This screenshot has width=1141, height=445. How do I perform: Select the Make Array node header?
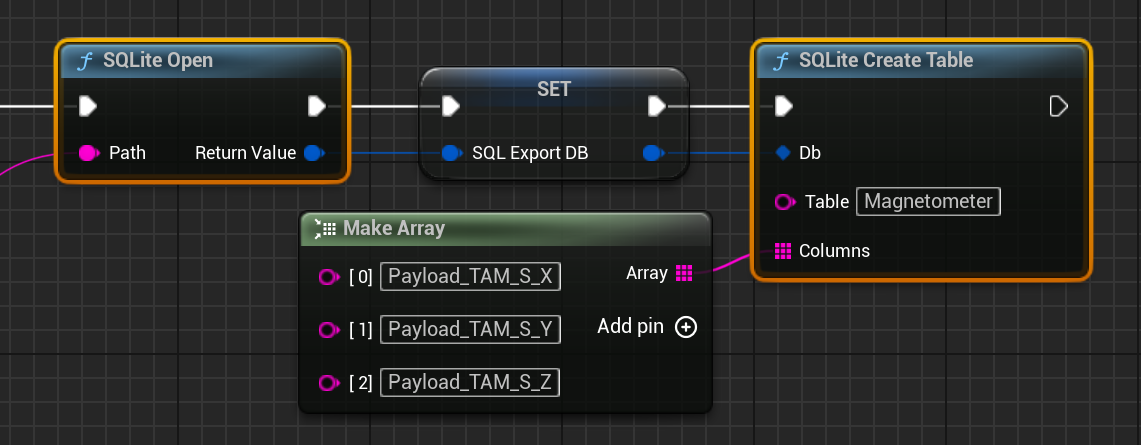point(394,228)
